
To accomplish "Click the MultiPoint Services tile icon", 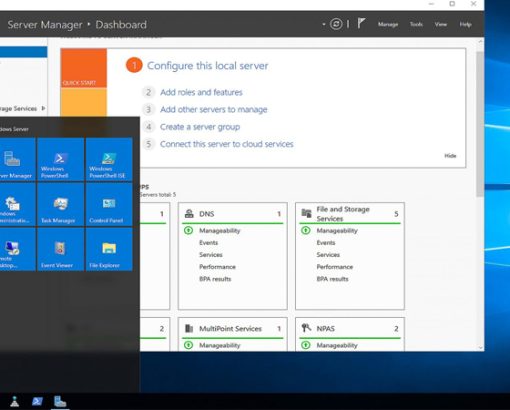I will click(x=189, y=329).
